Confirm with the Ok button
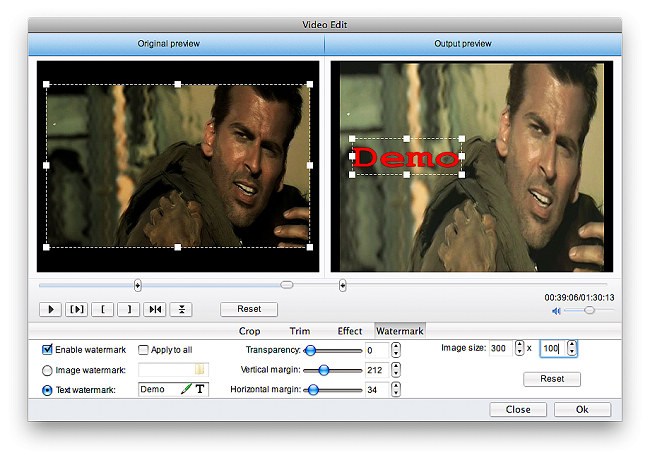Viewport: 650px width, 460px height. [x=582, y=409]
